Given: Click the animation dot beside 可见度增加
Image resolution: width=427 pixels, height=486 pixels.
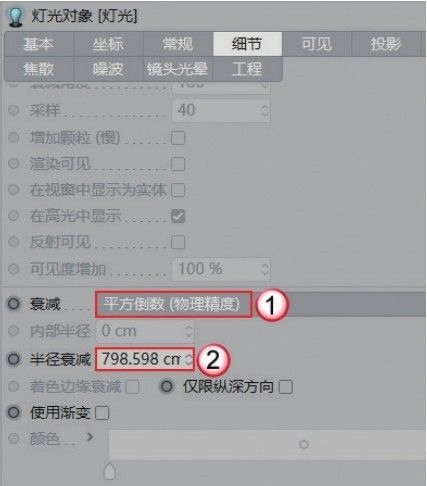Looking at the screenshot, I should tap(14, 269).
